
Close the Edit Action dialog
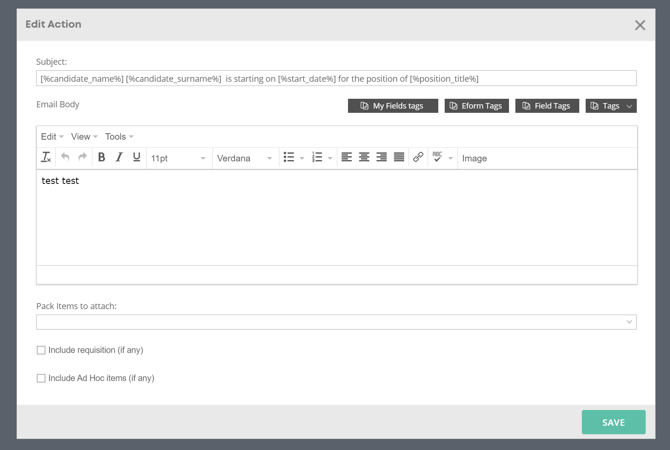click(x=640, y=25)
